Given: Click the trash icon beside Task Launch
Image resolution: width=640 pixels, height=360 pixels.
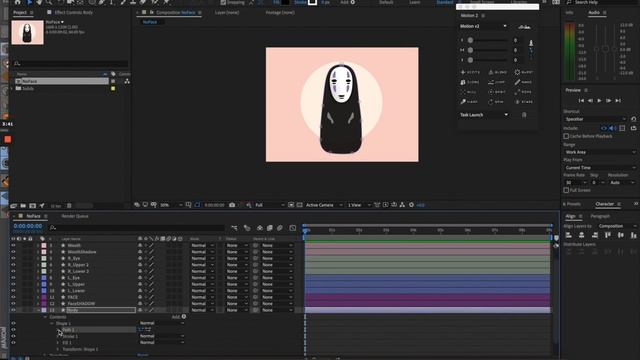Looking at the screenshot, I should [524, 115].
